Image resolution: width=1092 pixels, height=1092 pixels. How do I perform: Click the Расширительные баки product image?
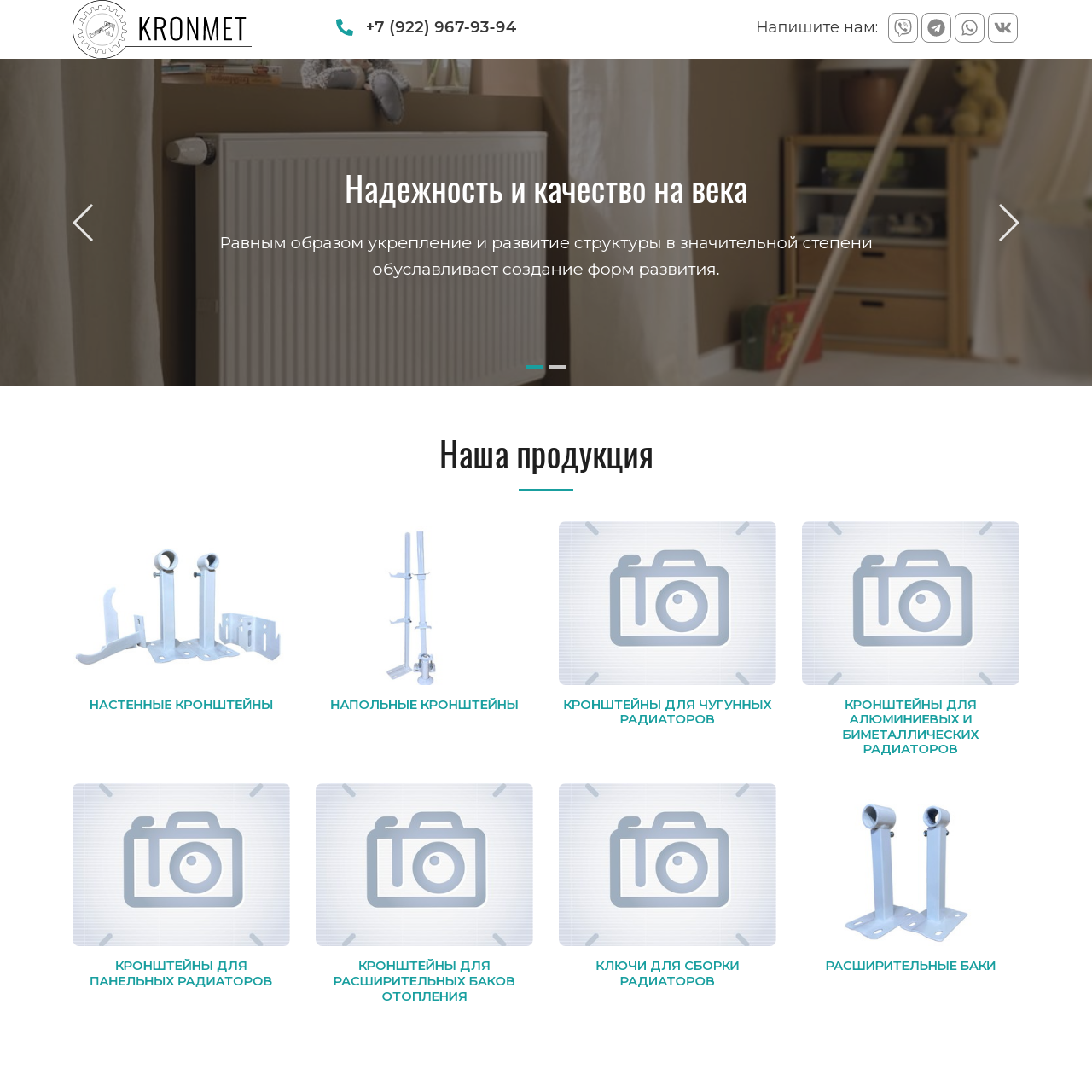(910, 864)
